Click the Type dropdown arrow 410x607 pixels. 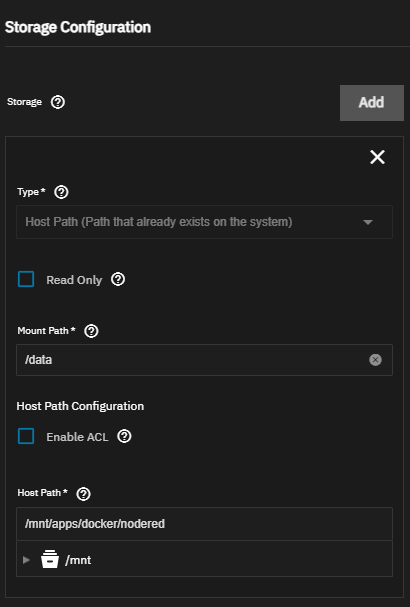click(368, 222)
